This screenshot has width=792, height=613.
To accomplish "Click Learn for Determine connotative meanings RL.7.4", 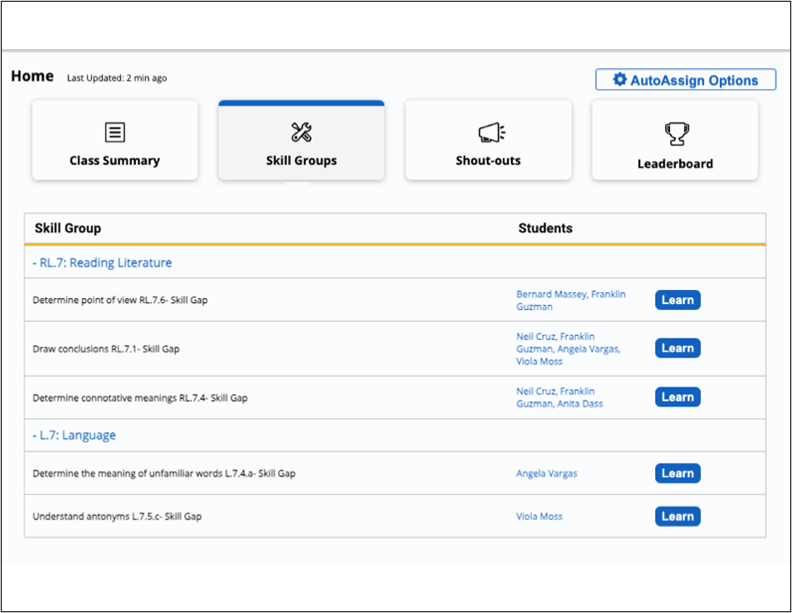I will [x=677, y=397].
